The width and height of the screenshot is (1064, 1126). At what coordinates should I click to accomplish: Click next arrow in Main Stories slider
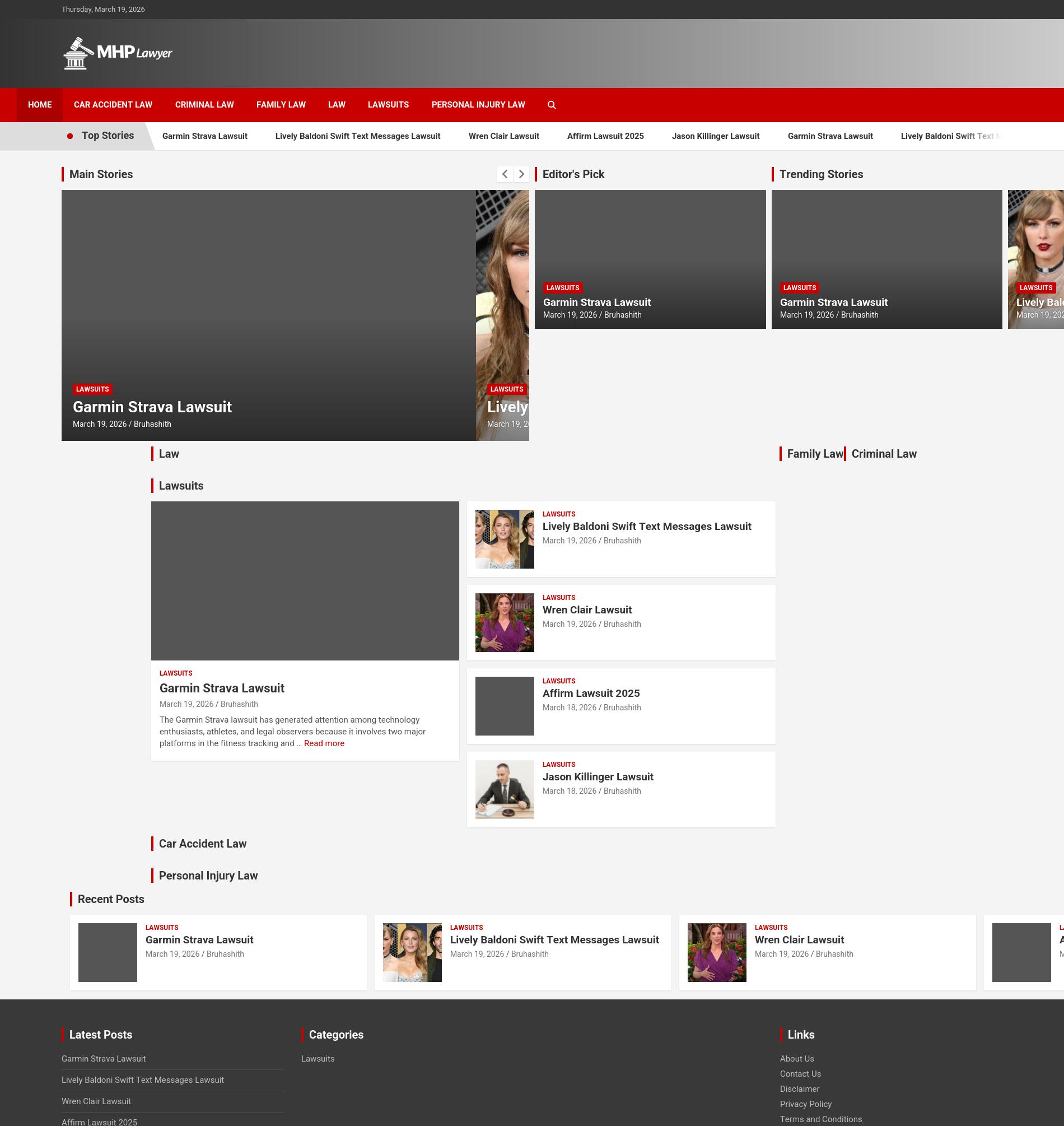coord(521,174)
